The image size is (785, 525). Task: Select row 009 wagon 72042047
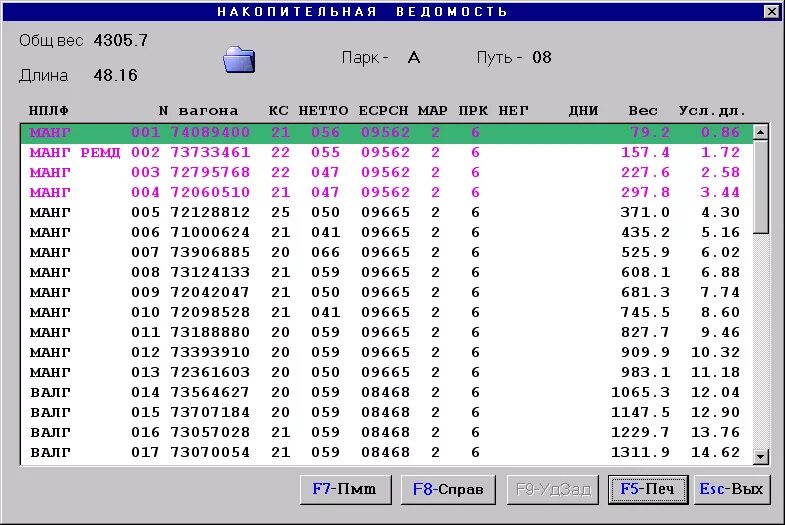click(386, 293)
